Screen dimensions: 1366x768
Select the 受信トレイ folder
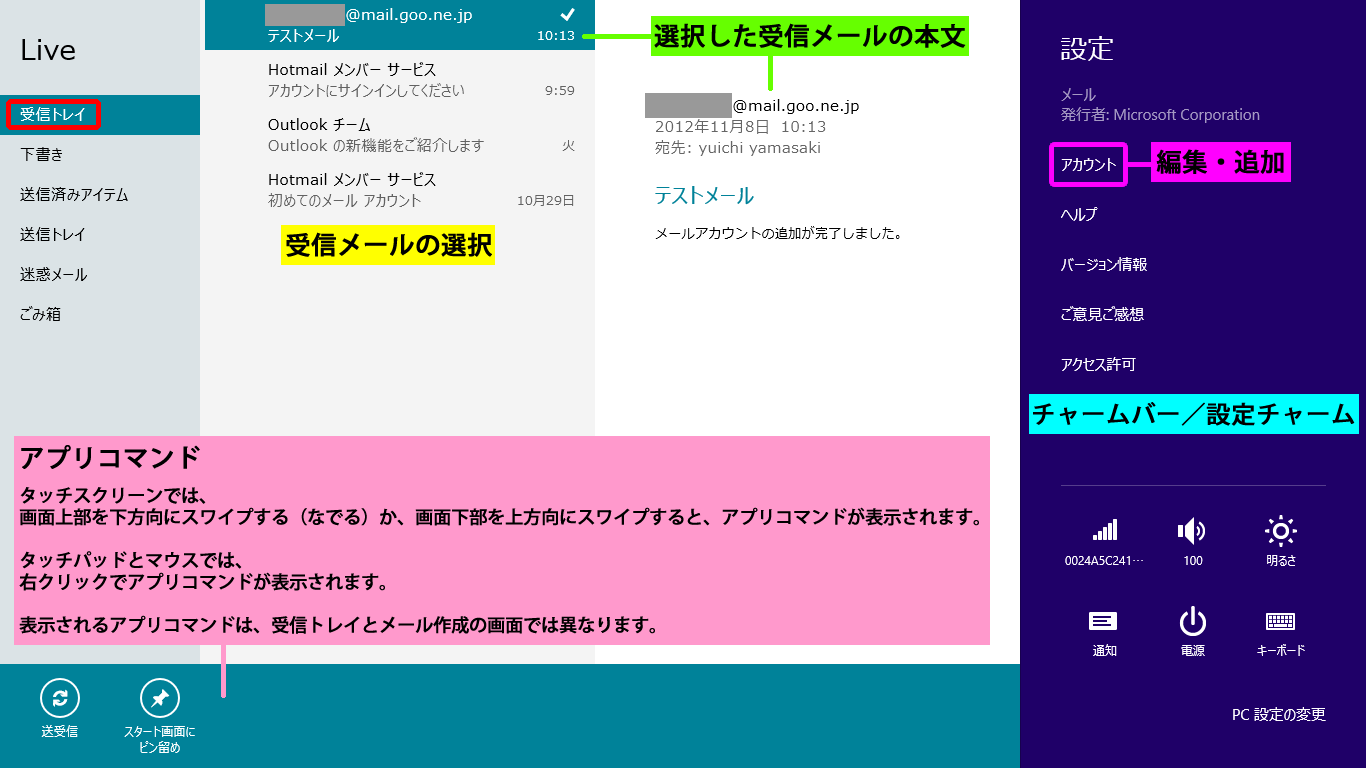pos(54,115)
